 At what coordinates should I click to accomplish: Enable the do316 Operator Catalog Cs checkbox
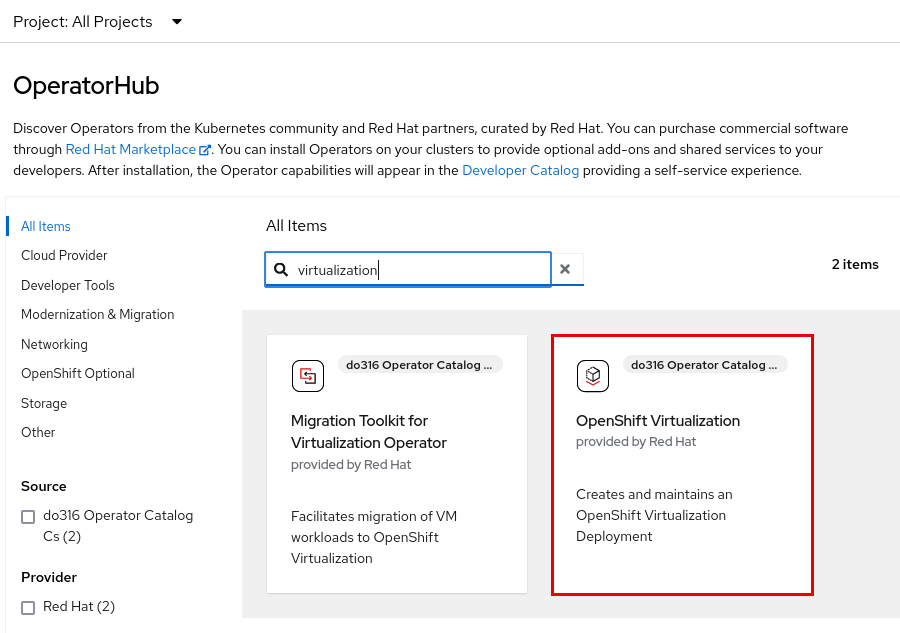point(28,517)
